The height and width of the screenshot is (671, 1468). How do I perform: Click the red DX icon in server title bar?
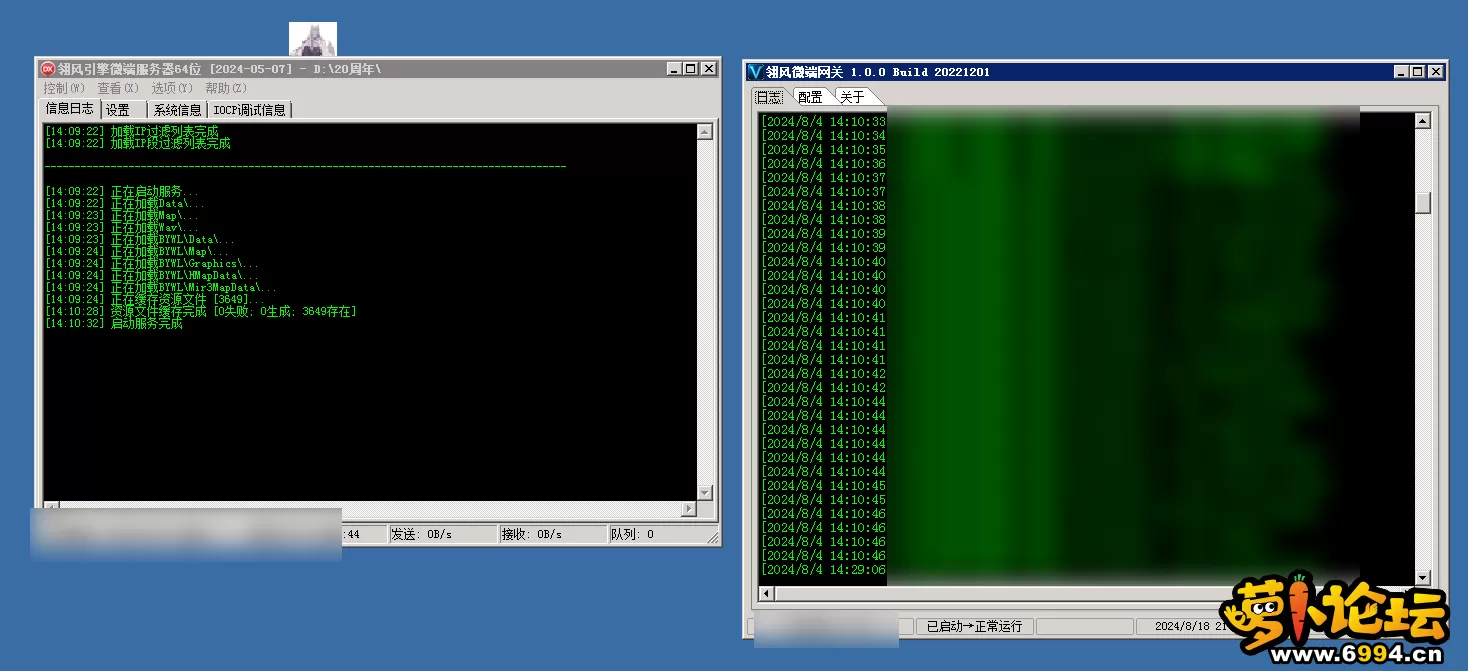point(47,69)
